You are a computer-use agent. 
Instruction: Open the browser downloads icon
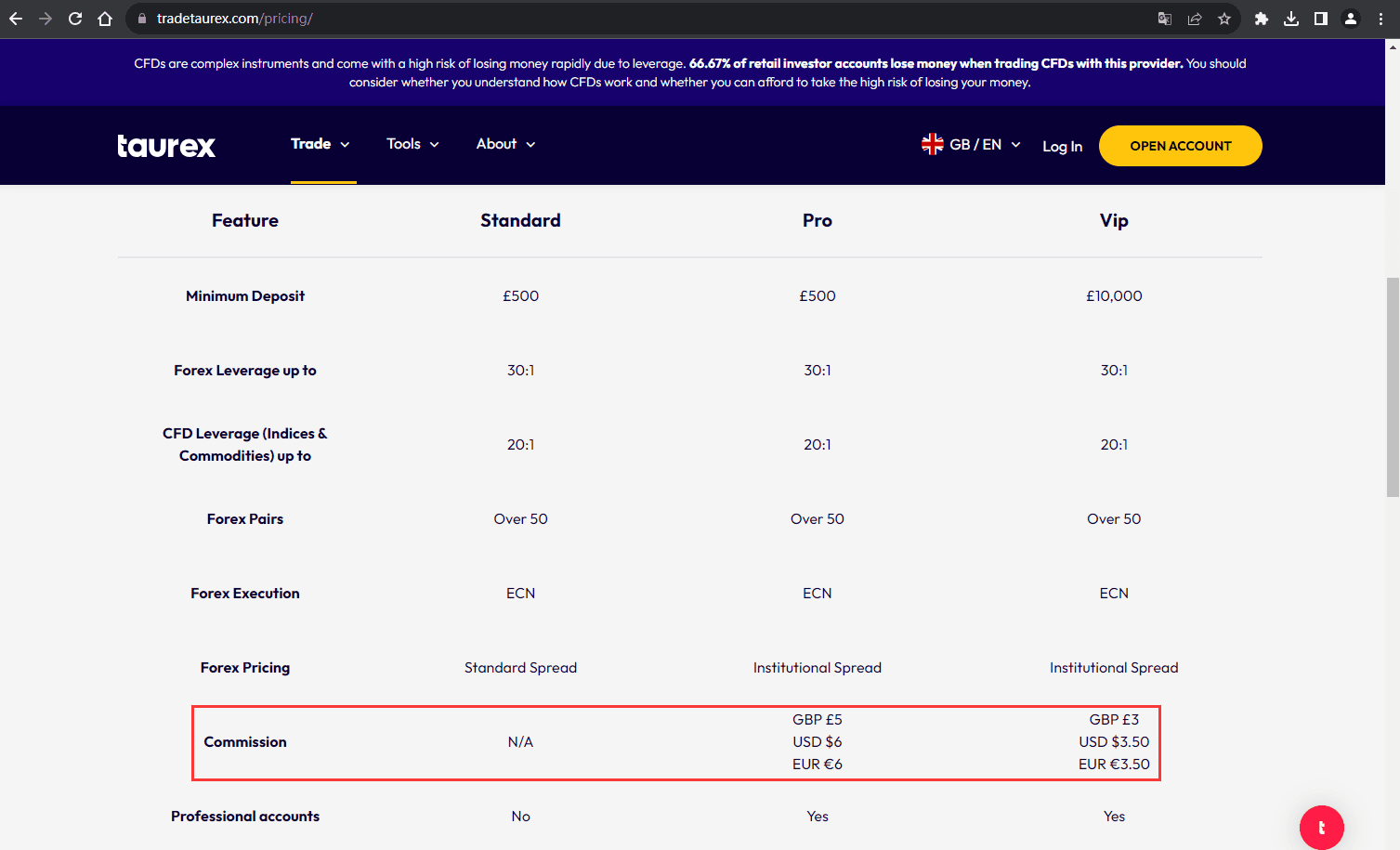coord(1291,19)
